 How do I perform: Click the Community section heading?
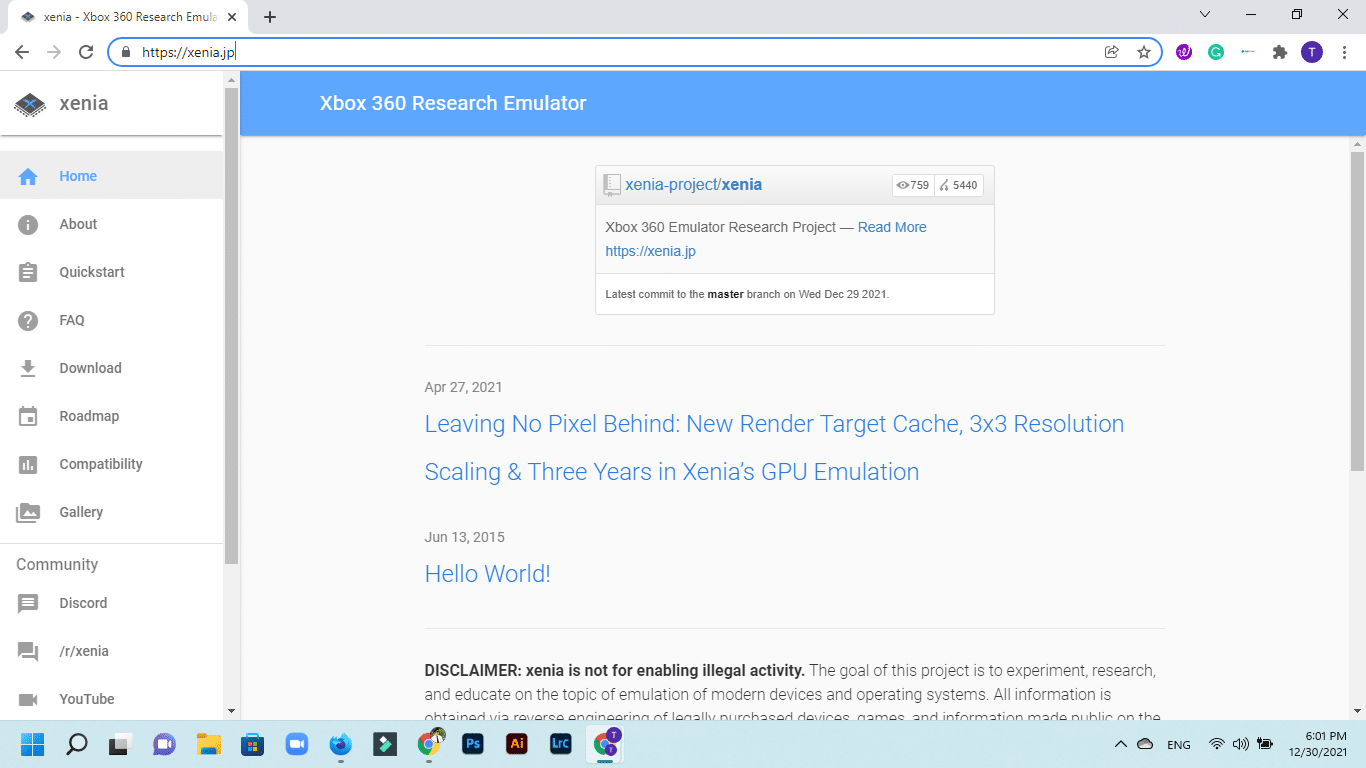tap(57, 564)
